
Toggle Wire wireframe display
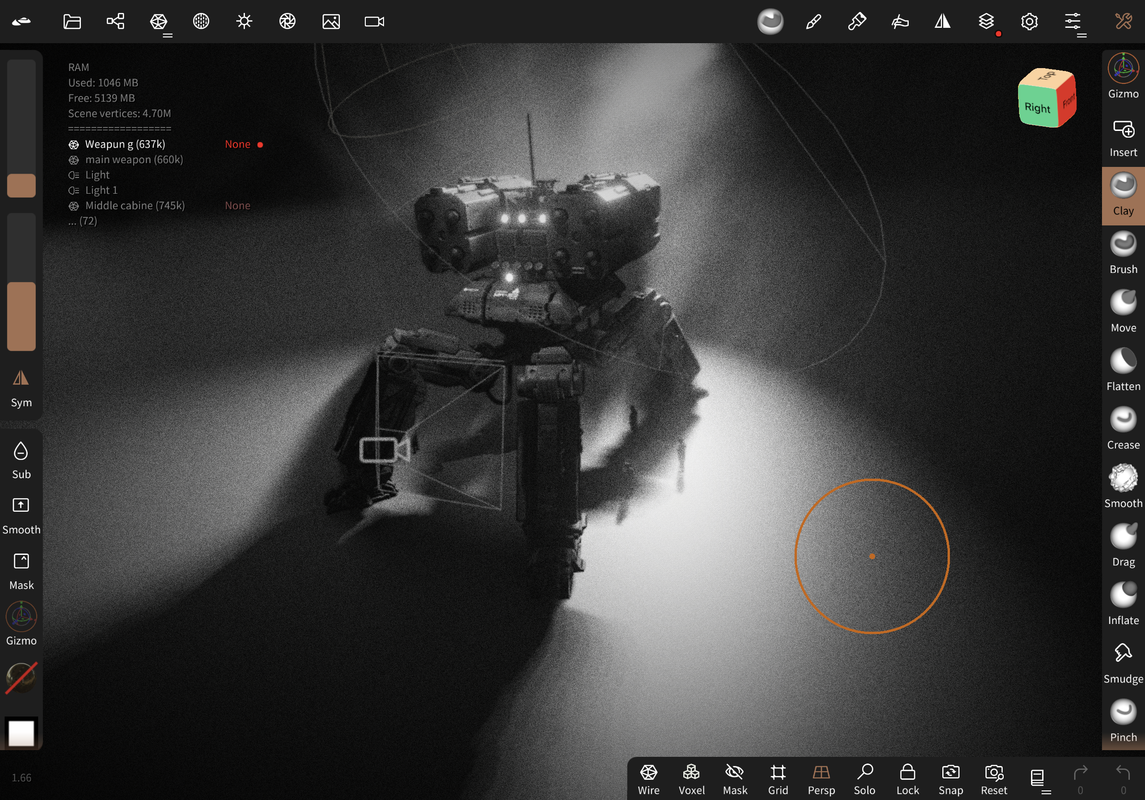[648, 779]
